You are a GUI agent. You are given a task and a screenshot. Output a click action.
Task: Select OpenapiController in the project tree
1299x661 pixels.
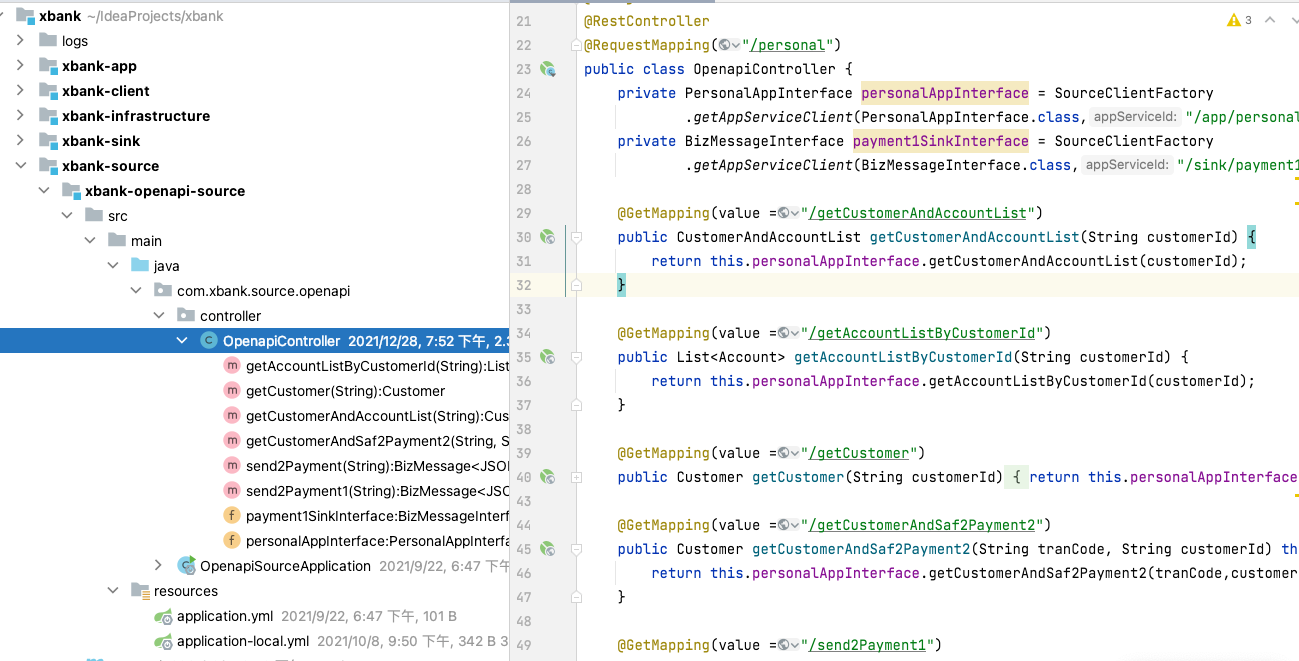(281, 341)
